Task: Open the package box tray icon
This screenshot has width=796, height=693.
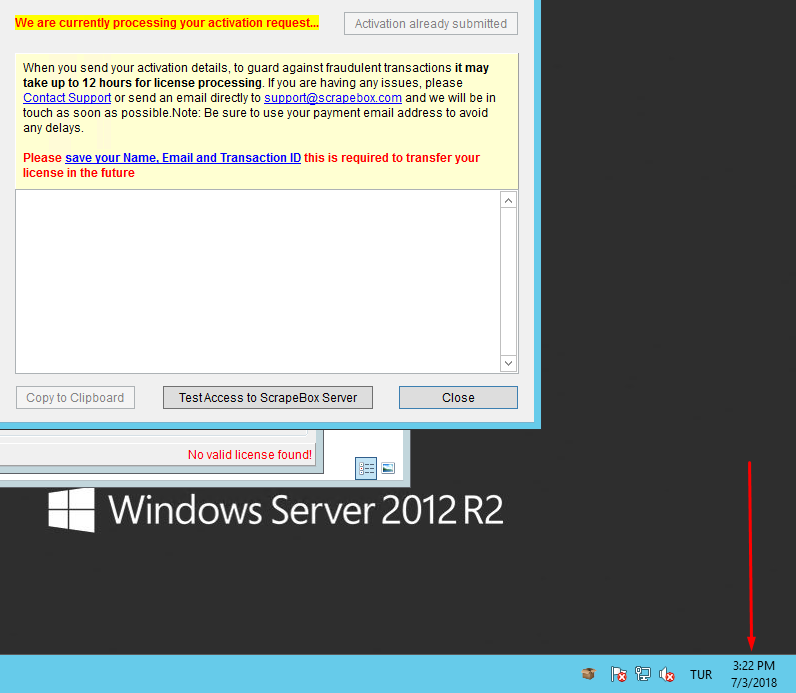Action: [x=588, y=674]
